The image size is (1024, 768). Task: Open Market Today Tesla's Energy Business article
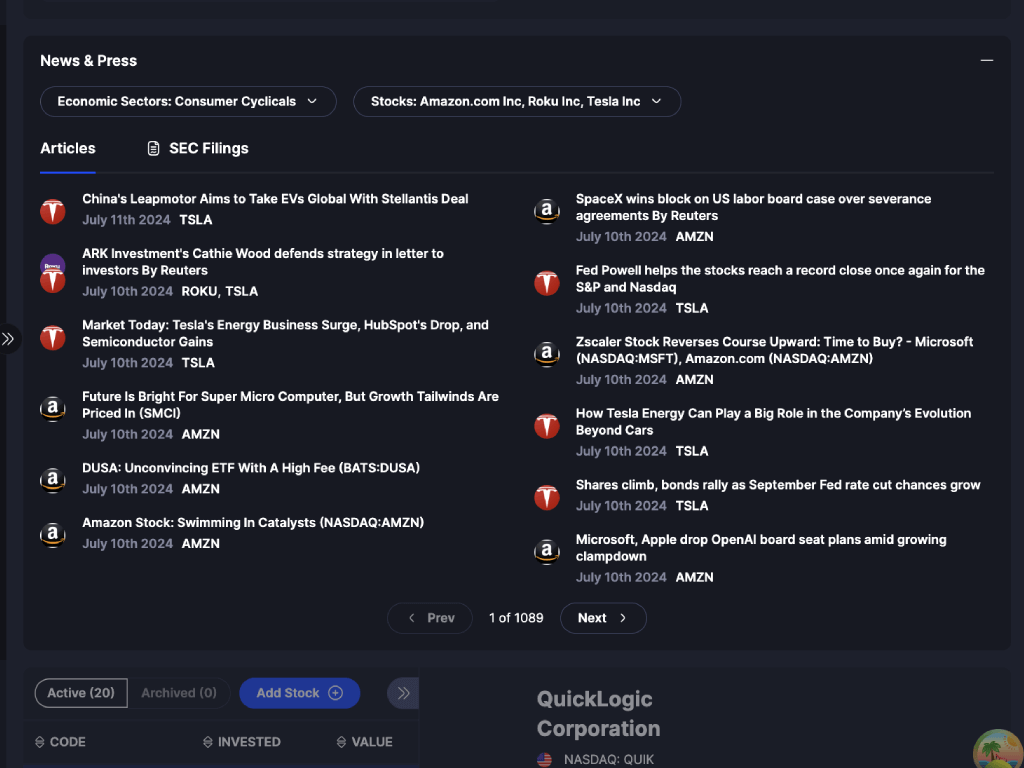point(285,333)
